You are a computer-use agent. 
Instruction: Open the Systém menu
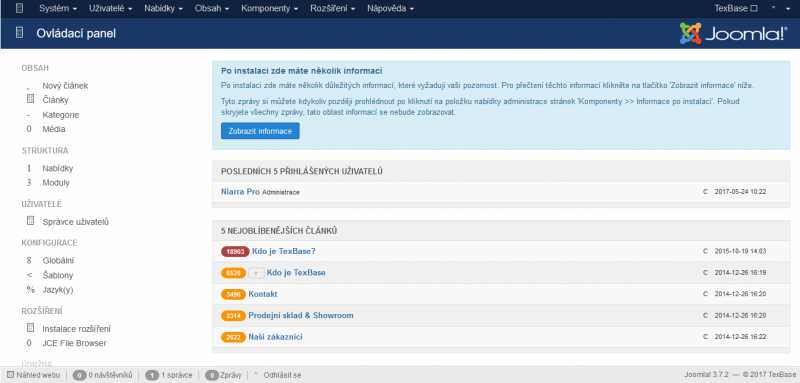pos(58,9)
